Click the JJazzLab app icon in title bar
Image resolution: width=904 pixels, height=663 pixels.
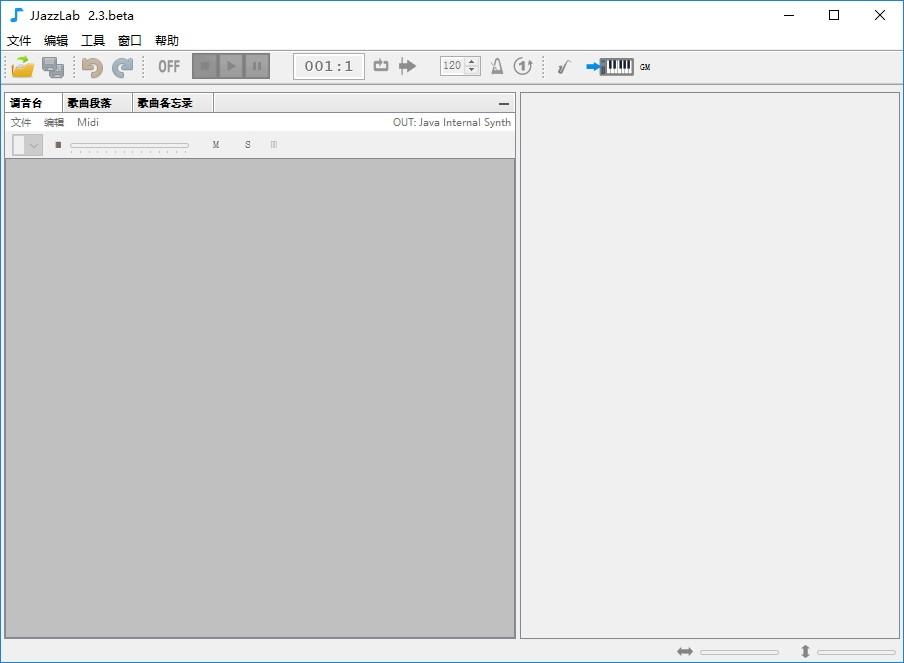click(16, 15)
